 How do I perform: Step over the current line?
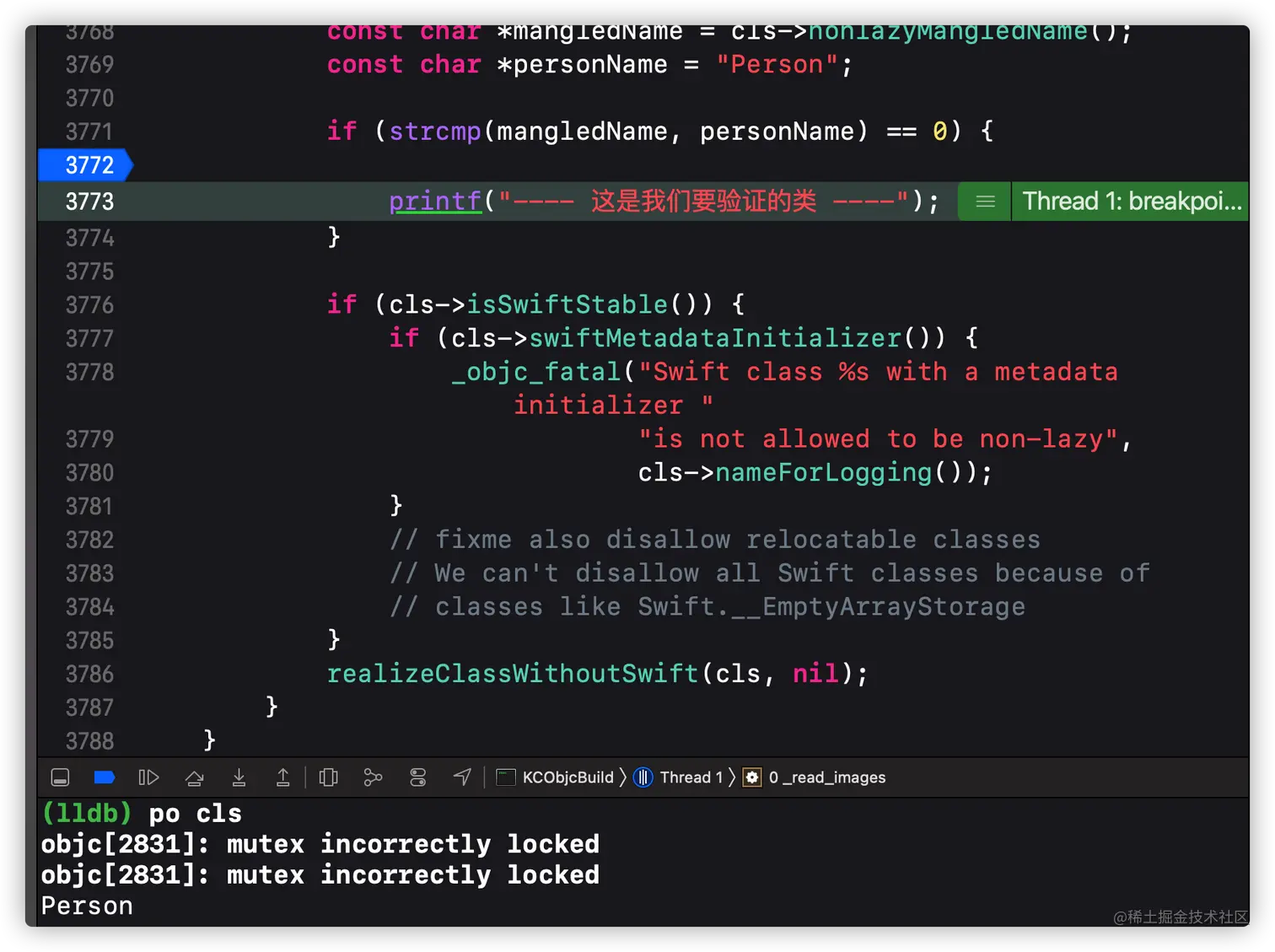[194, 777]
